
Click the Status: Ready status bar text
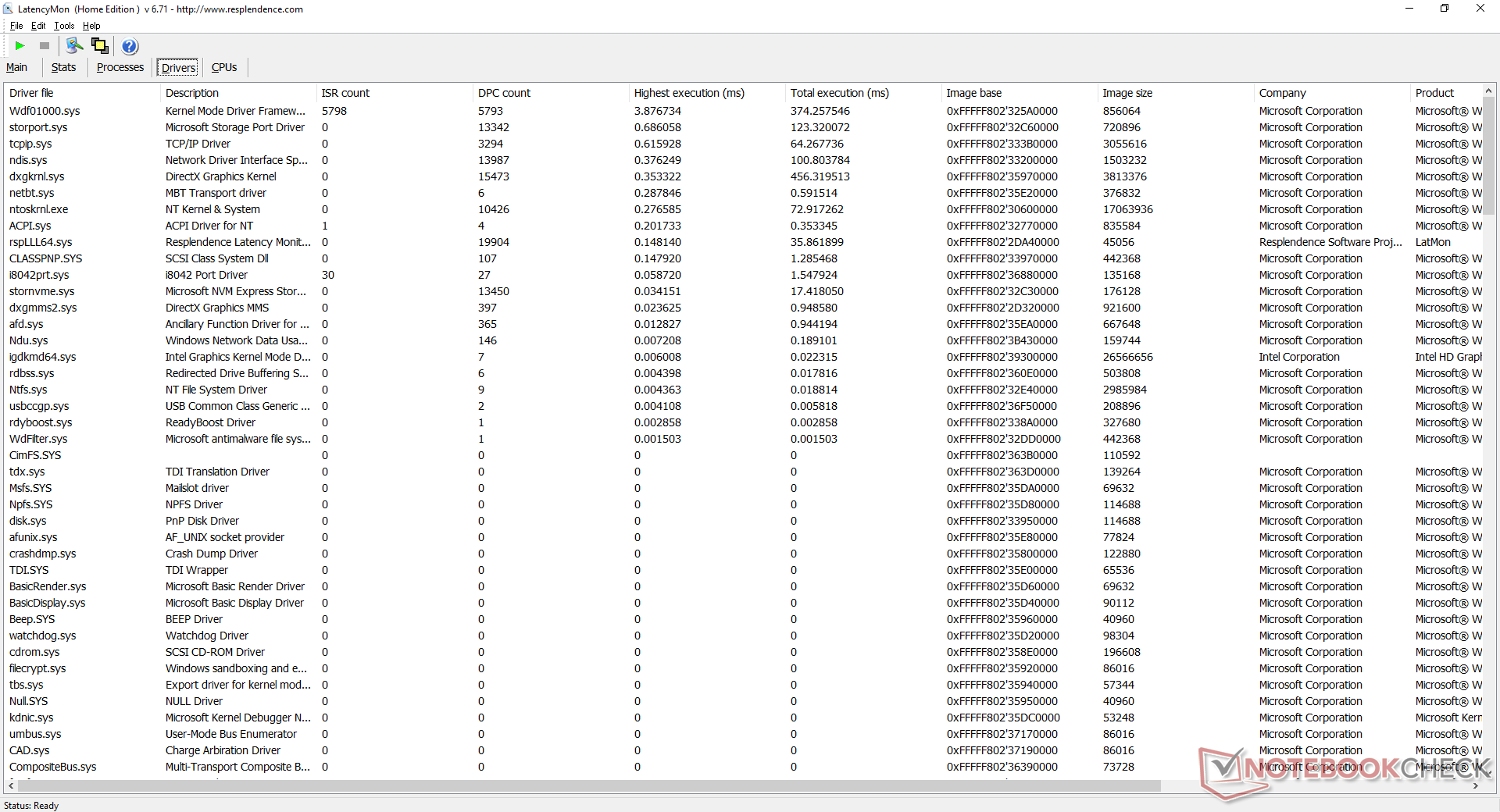click(x=31, y=806)
